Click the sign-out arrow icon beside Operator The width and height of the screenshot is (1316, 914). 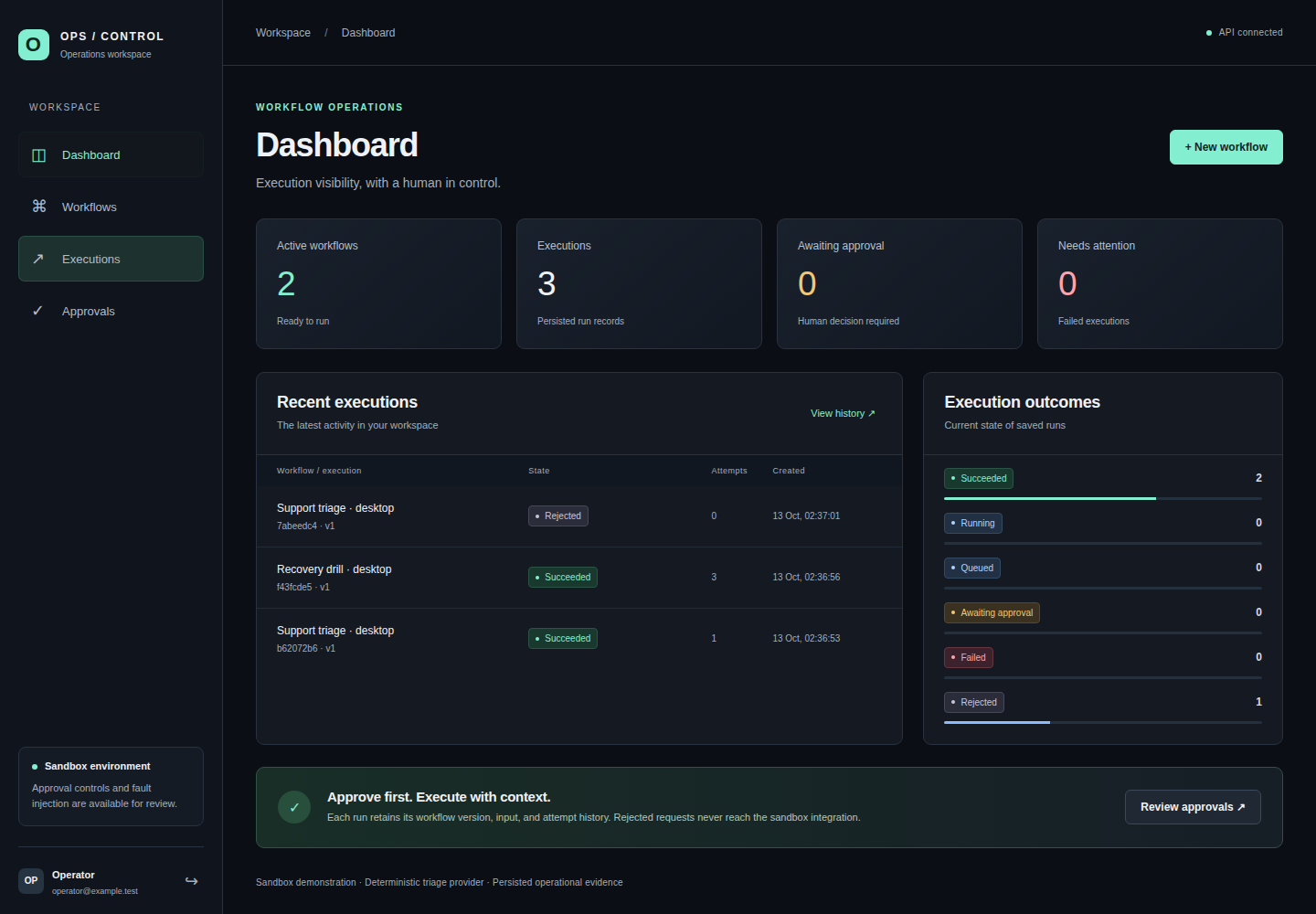[x=191, y=881]
